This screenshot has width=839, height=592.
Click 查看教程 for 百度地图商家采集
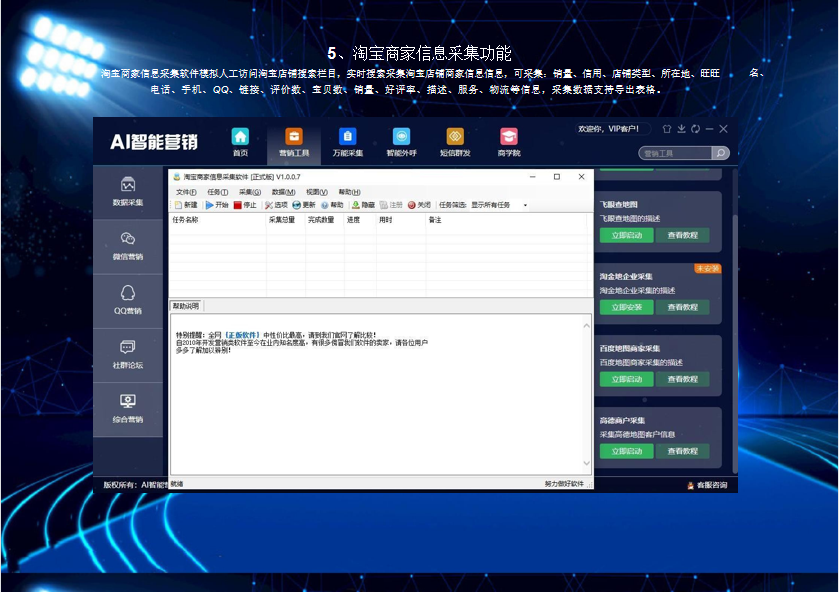tap(683, 380)
